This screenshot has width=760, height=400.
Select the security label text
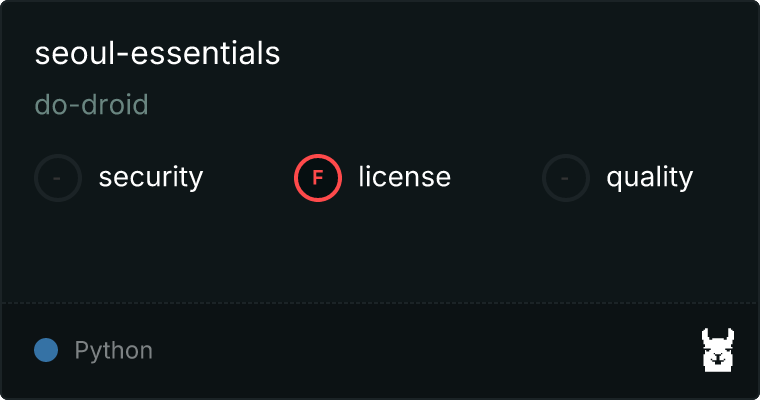click(150, 178)
